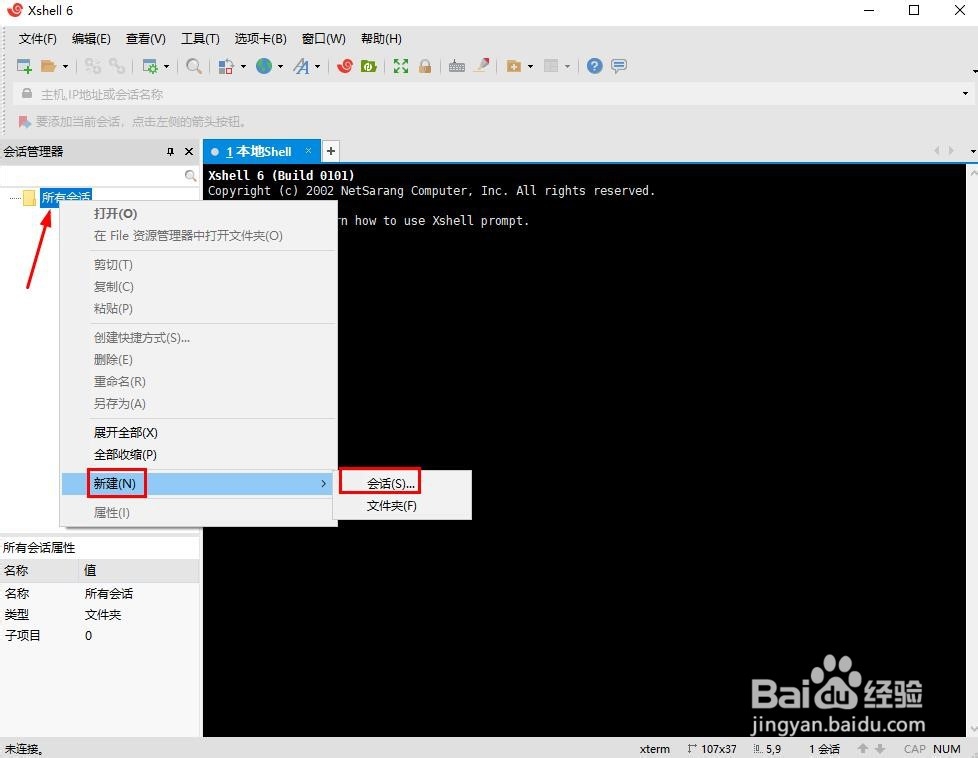Expand the address bar dropdown arrow
Screen dimensions: 978x758
click(x=965, y=94)
